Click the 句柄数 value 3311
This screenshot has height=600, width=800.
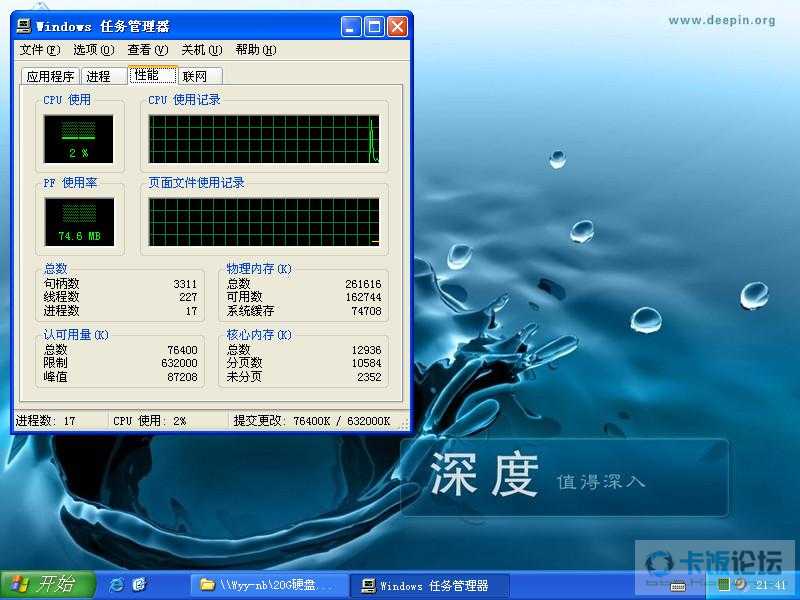[185, 284]
